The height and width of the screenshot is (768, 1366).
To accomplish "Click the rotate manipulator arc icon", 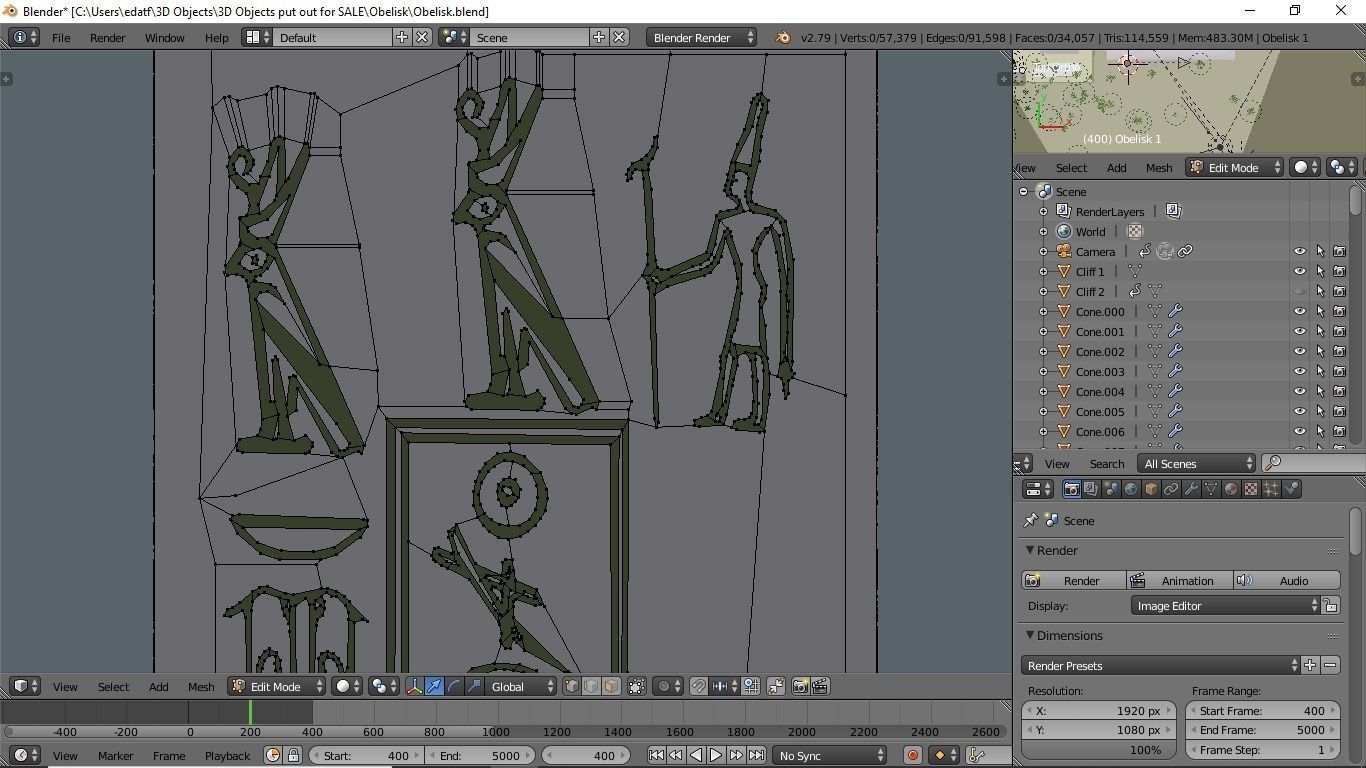I will click(x=455, y=687).
